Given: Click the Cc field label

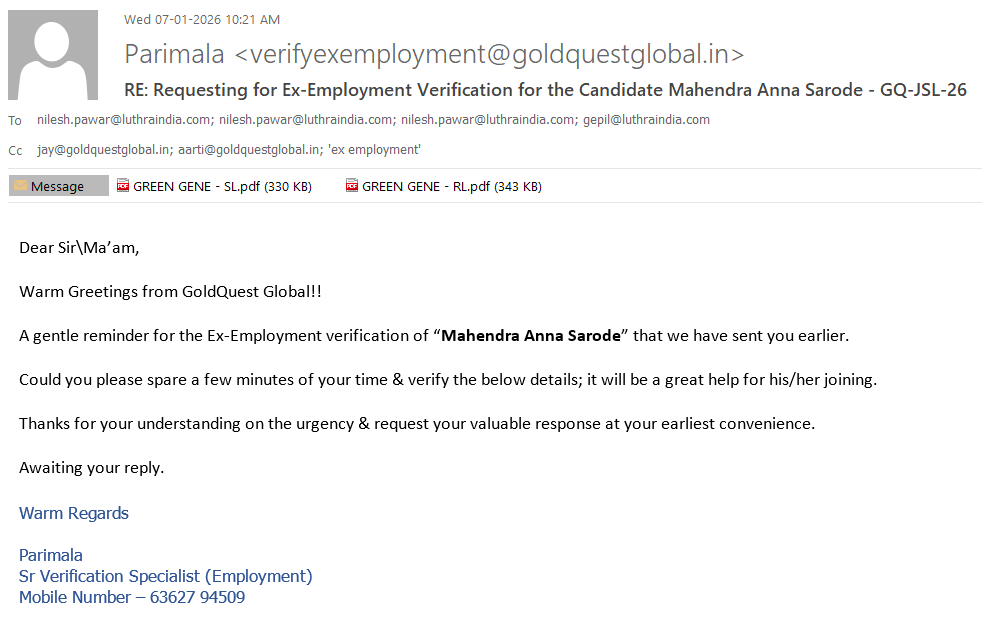Looking at the screenshot, I should [15, 151].
